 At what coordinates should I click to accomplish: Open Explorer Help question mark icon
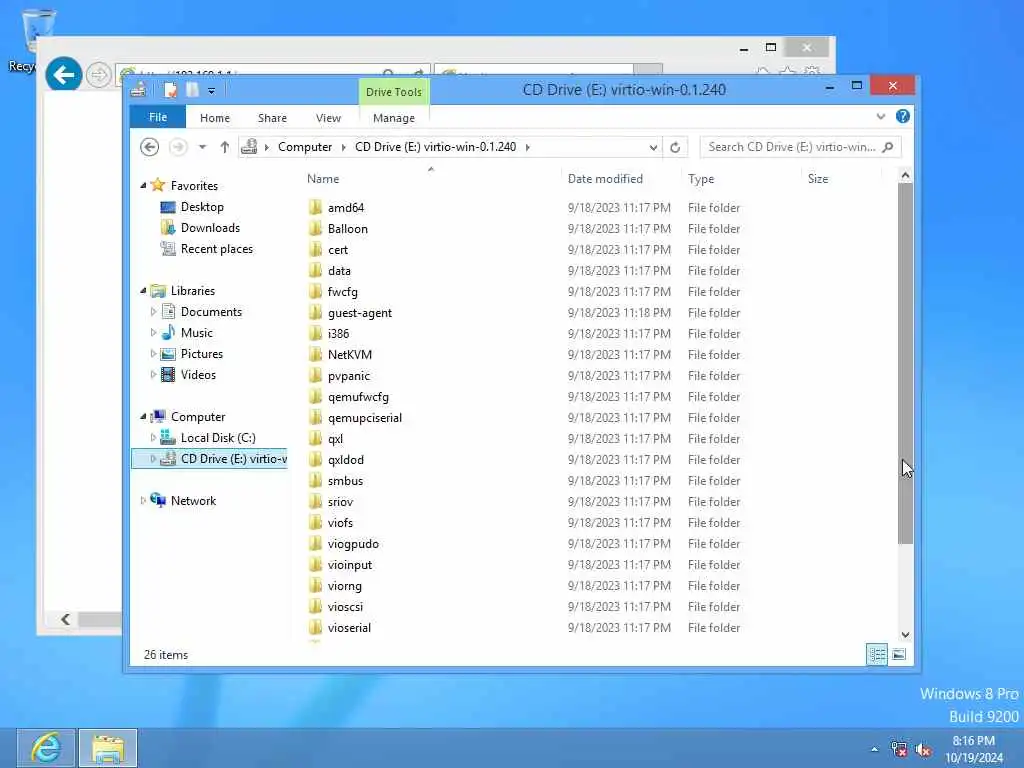point(903,116)
